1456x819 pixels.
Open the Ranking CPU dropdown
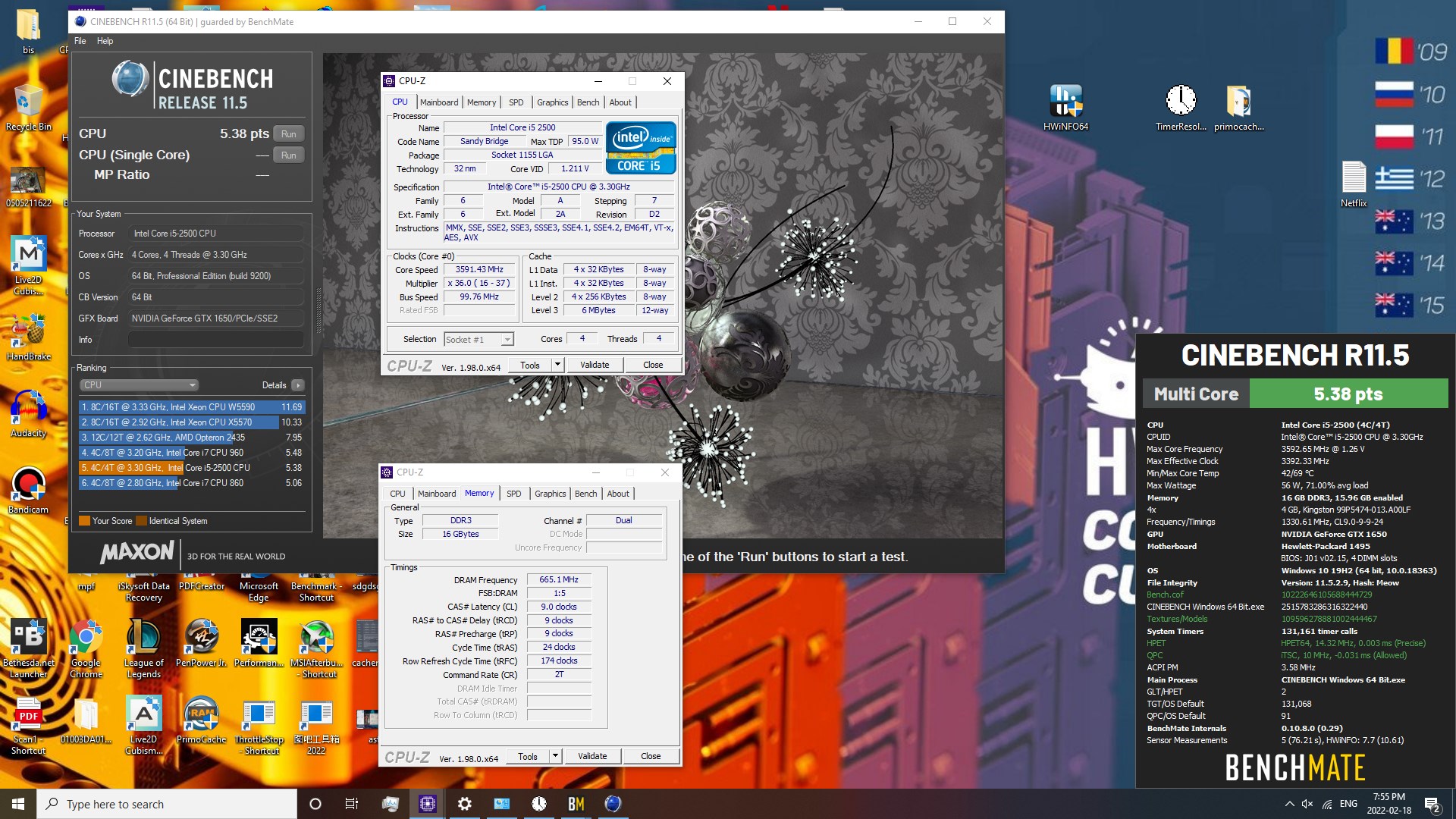click(139, 385)
